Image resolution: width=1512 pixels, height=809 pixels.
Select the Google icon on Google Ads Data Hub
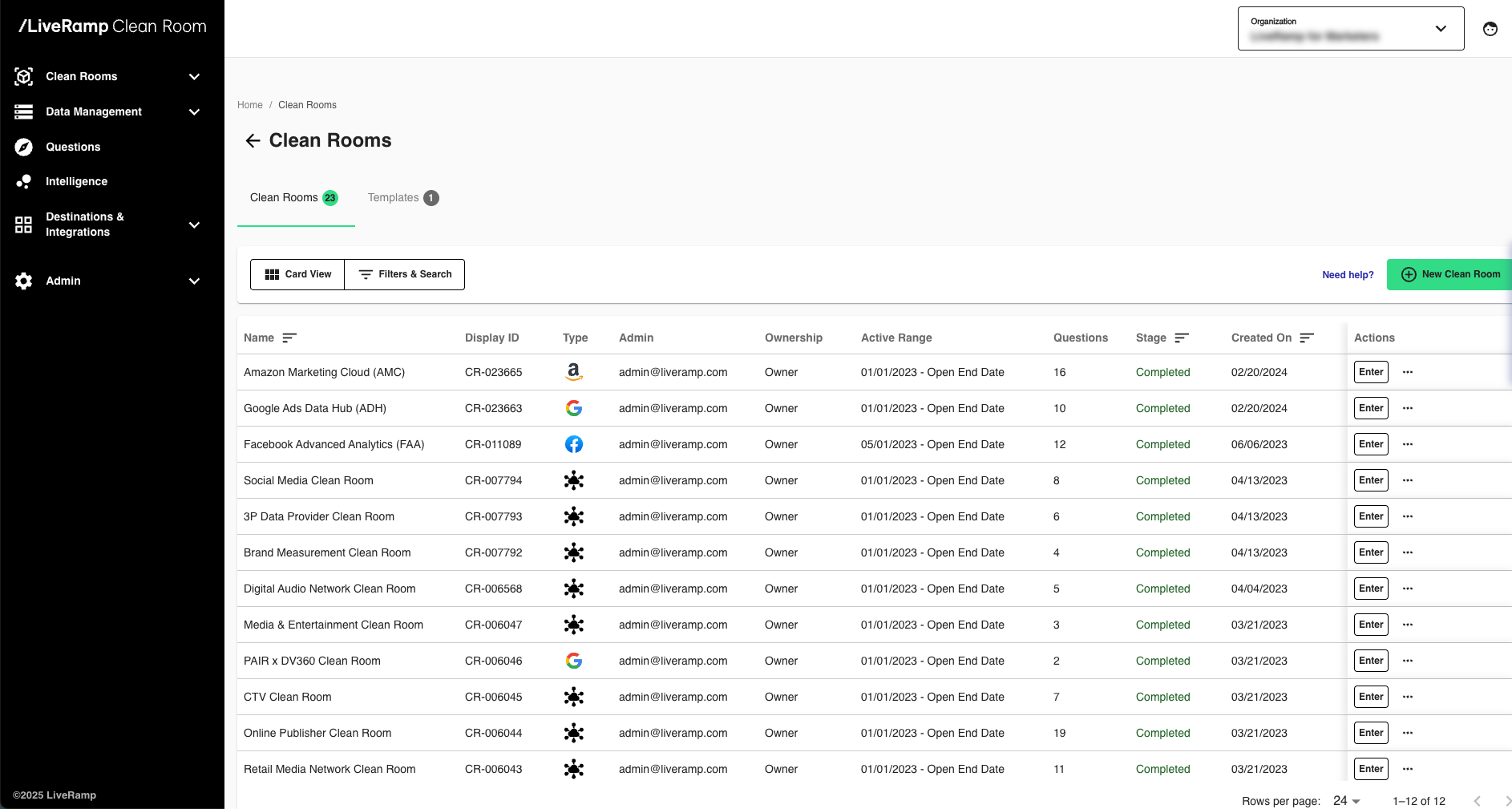click(574, 408)
